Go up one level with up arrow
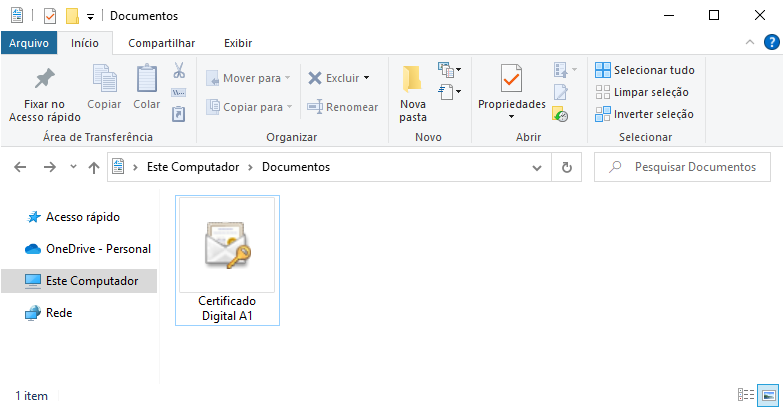The height and width of the screenshot is (408, 784). tap(94, 168)
